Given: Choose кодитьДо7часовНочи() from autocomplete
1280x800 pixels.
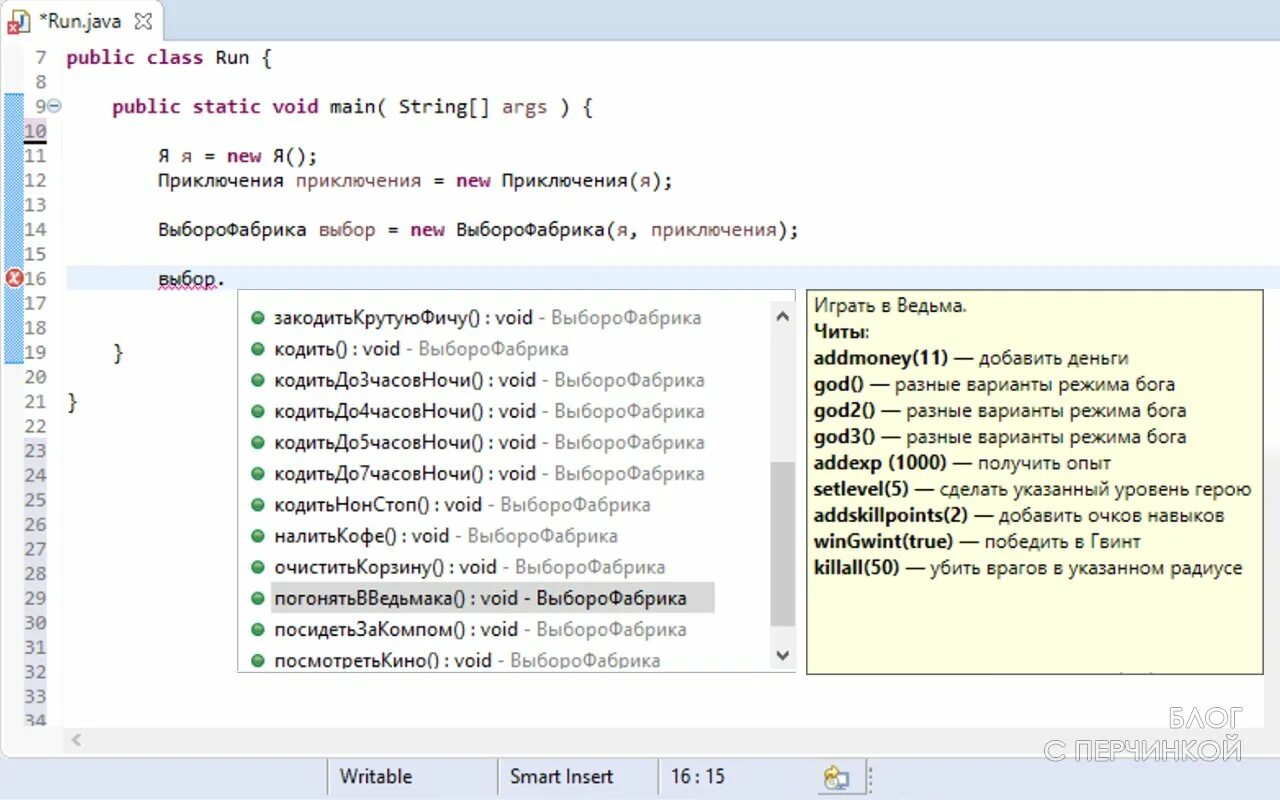Looking at the screenshot, I should (x=489, y=473).
